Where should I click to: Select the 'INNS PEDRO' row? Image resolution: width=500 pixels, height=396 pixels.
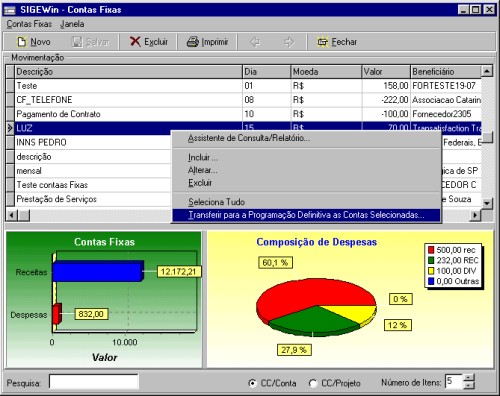[93, 142]
